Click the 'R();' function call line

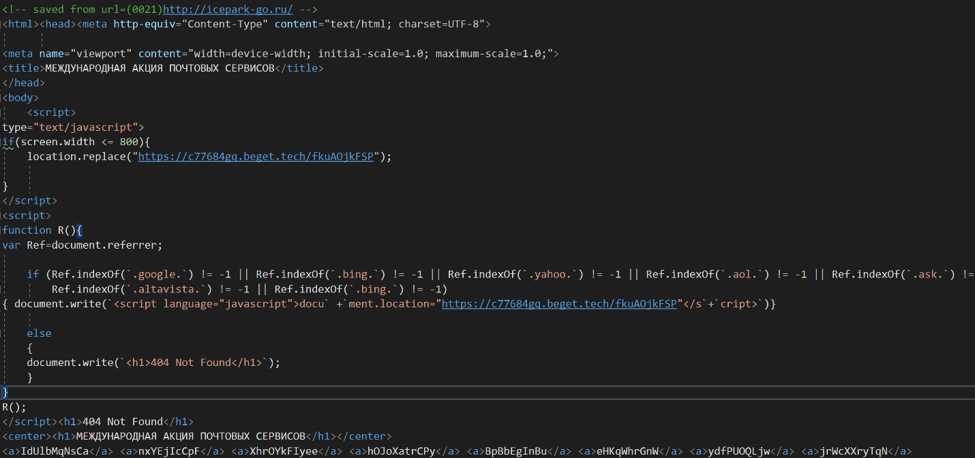click(x=15, y=407)
